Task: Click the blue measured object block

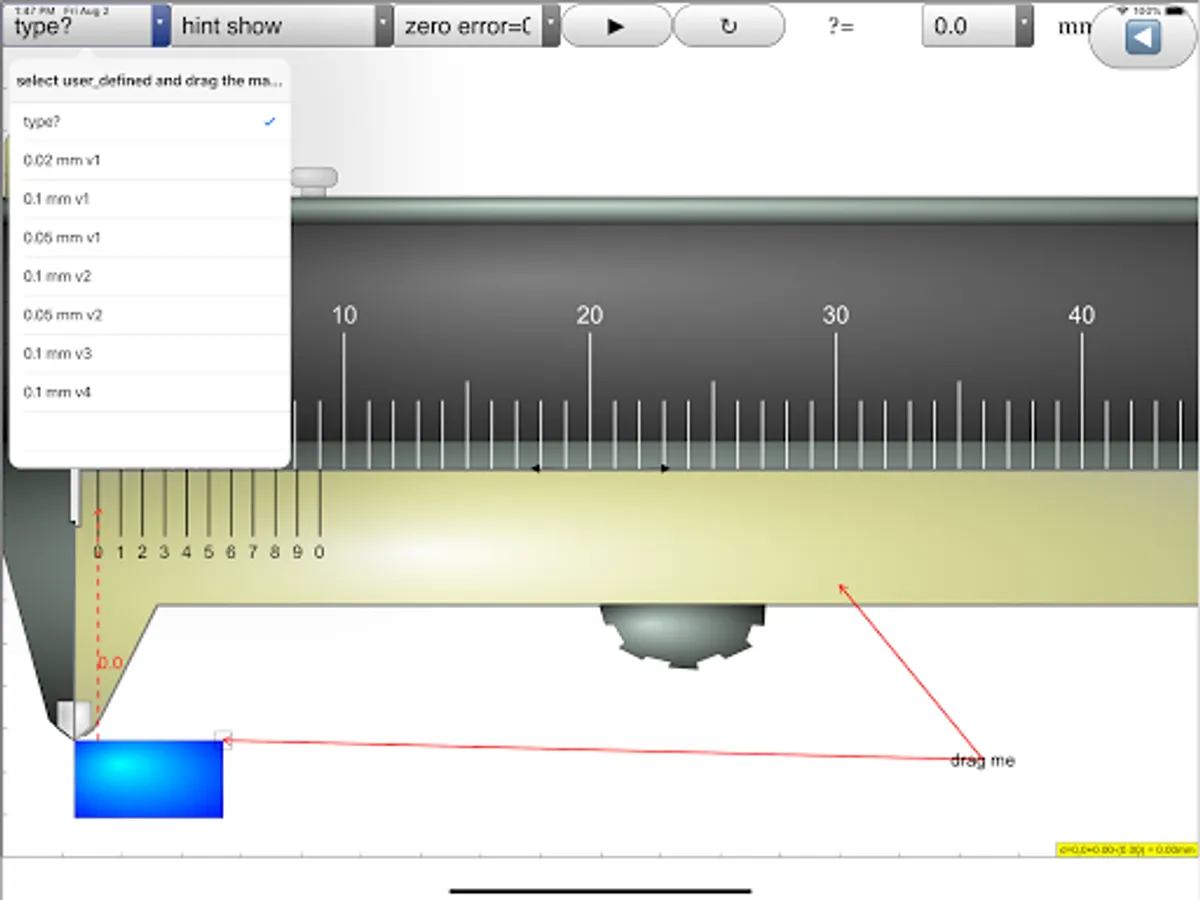Action: pyautogui.click(x=148, y=779)
